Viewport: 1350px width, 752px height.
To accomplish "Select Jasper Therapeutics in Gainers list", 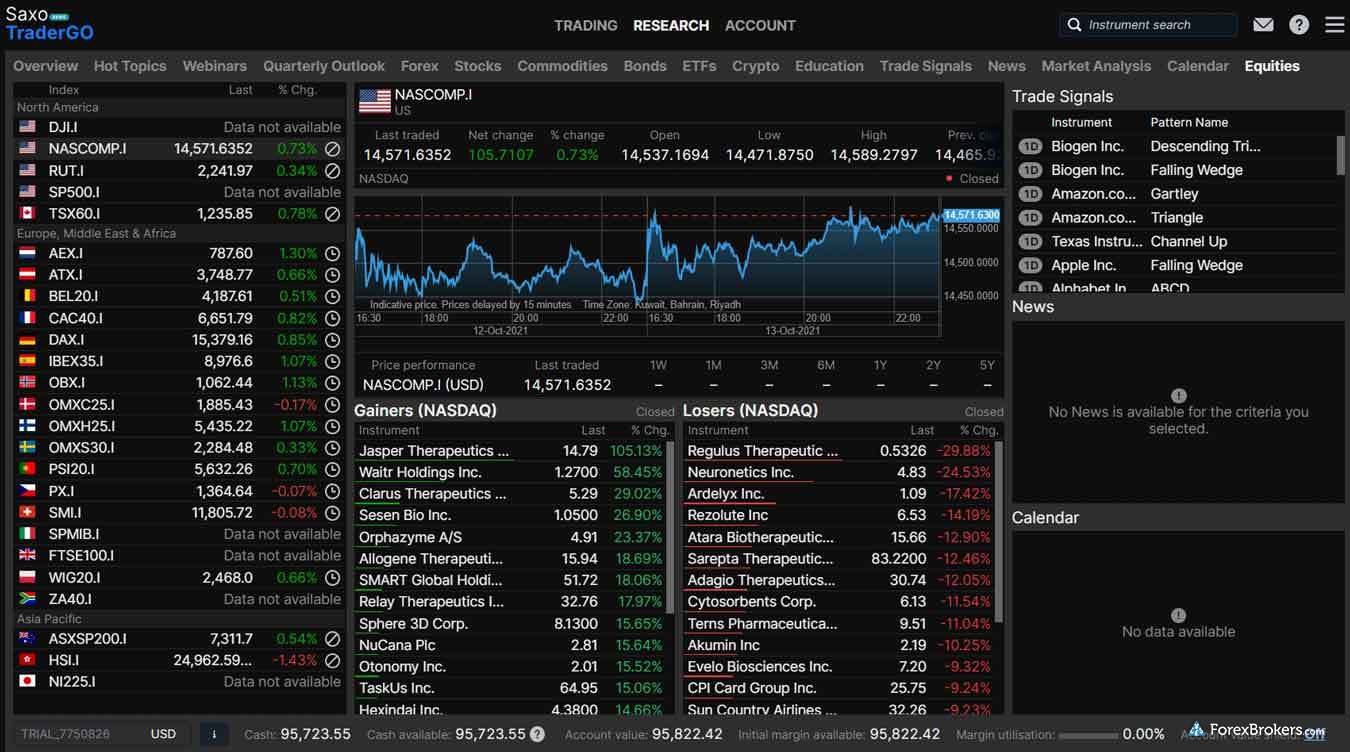I will click(x=434, y=451).
